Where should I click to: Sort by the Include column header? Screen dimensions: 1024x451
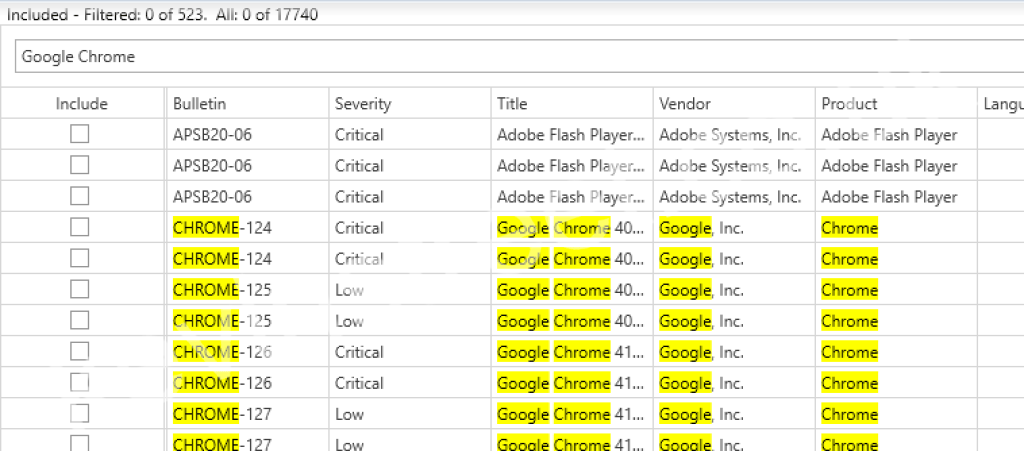coord(82,104)
